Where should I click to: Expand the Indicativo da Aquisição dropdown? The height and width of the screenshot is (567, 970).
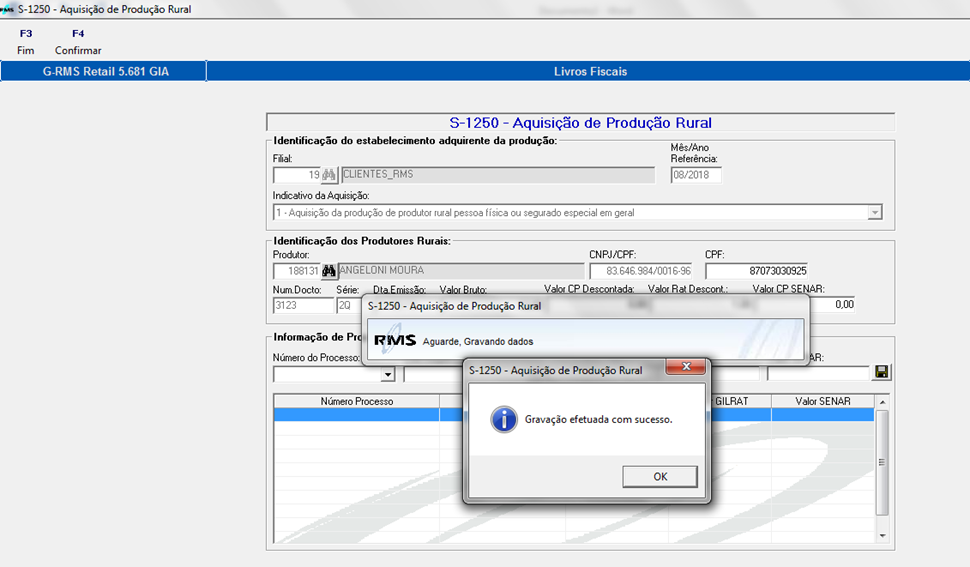click(875, 213)
